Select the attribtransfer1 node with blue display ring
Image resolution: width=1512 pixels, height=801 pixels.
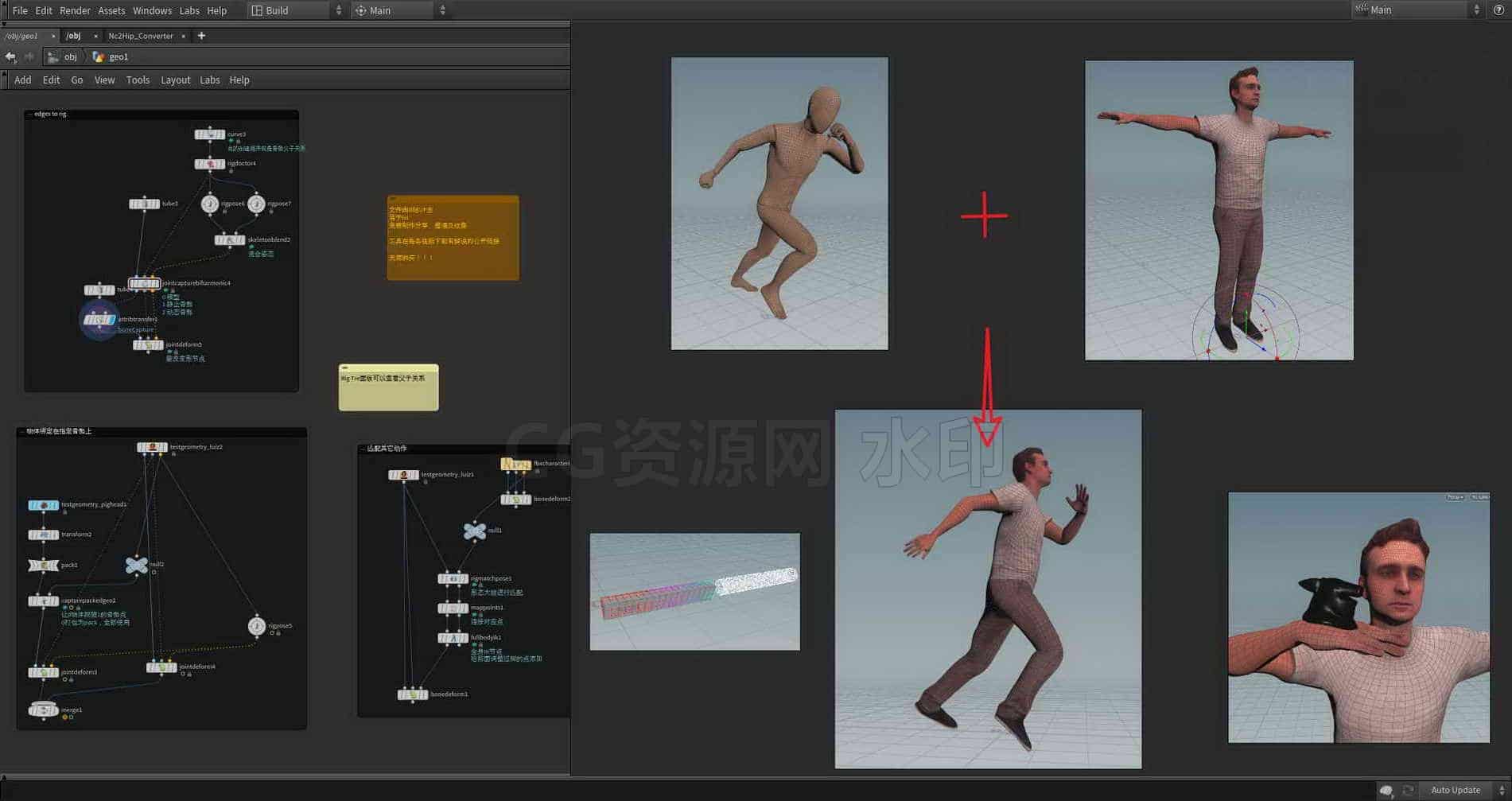[x=99, y=320]
